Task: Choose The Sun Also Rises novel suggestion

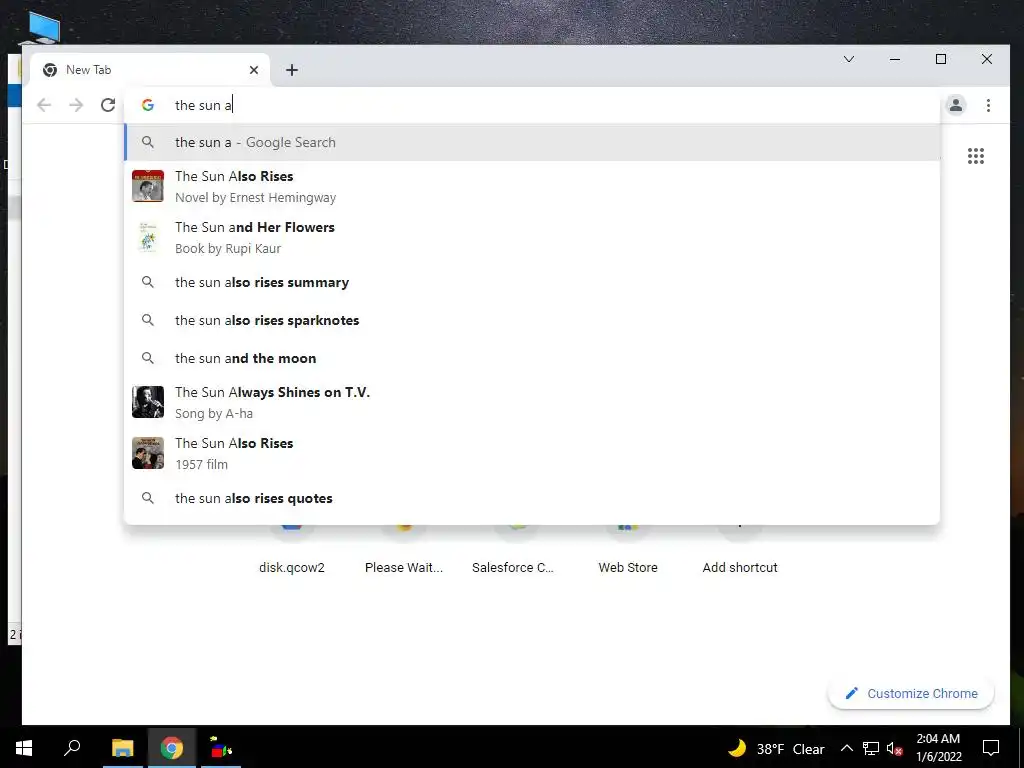Action: 532,187
